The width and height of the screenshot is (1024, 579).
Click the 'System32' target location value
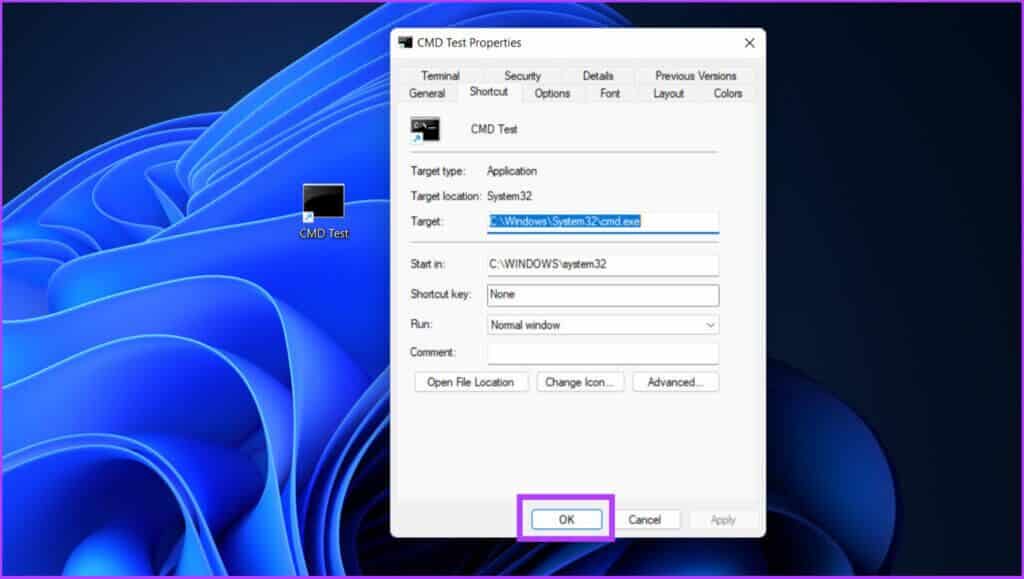coord(509,196)
